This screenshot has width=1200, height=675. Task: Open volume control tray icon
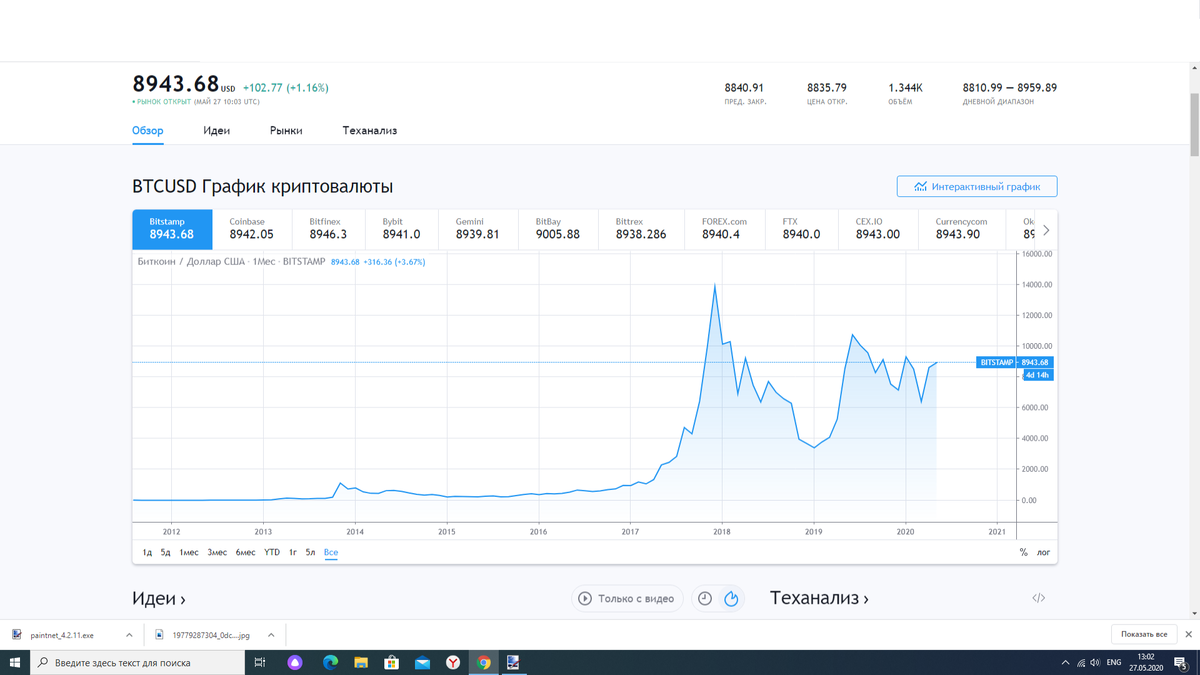click(x=1096, y=662)
